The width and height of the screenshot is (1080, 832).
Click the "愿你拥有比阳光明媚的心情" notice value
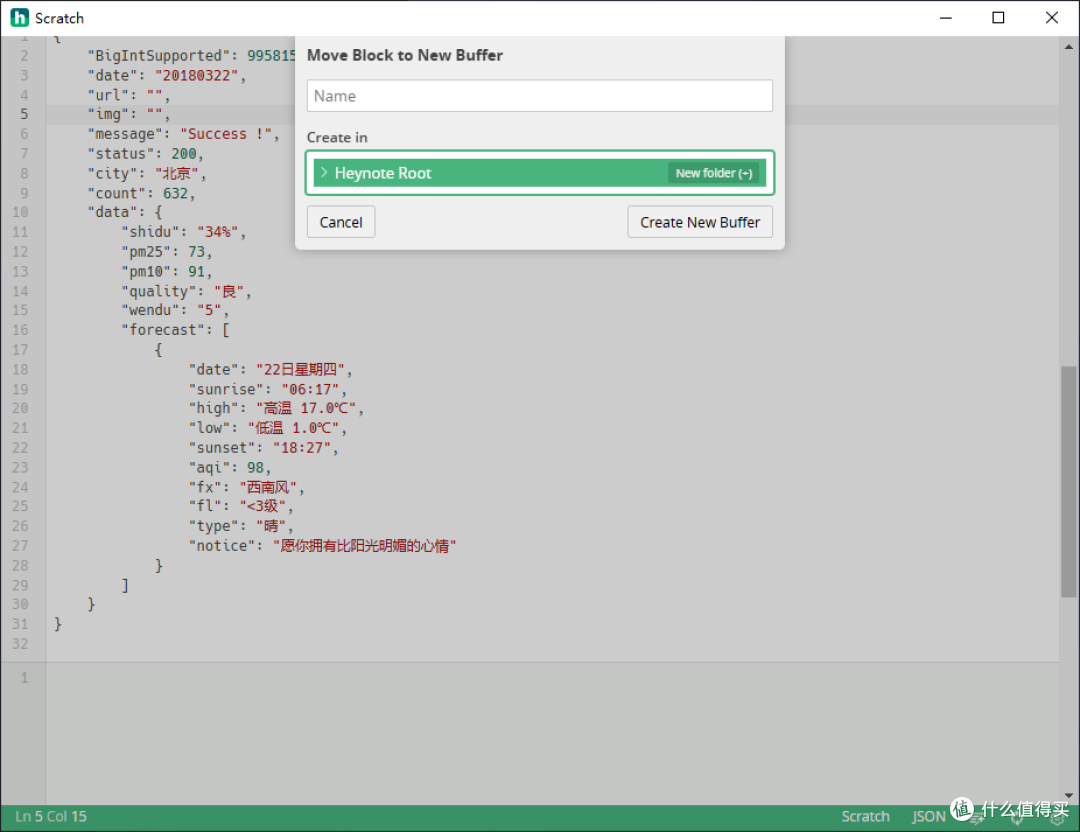point(364,546)
